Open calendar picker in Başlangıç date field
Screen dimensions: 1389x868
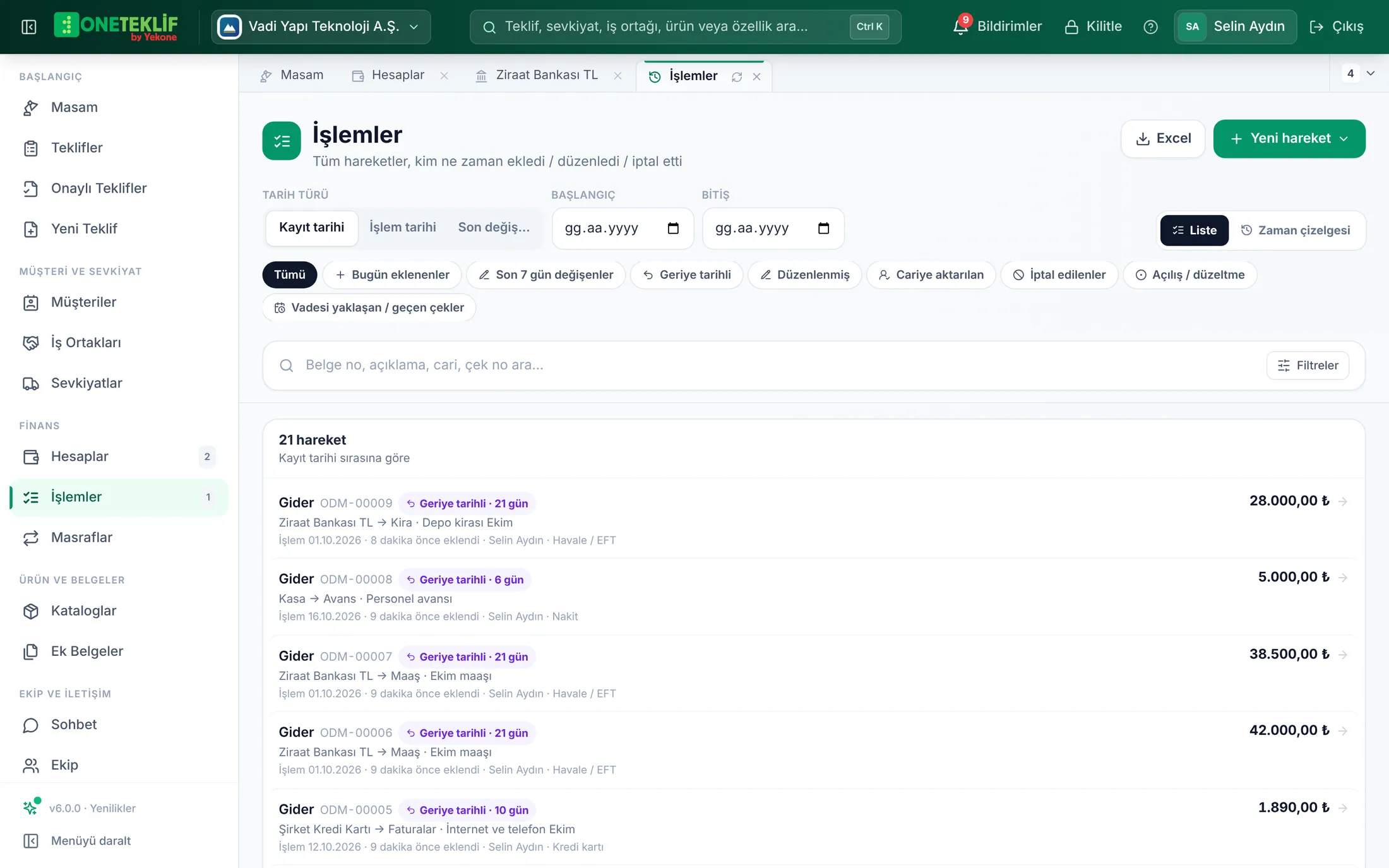pyautogui.click(x=673, y=228)
